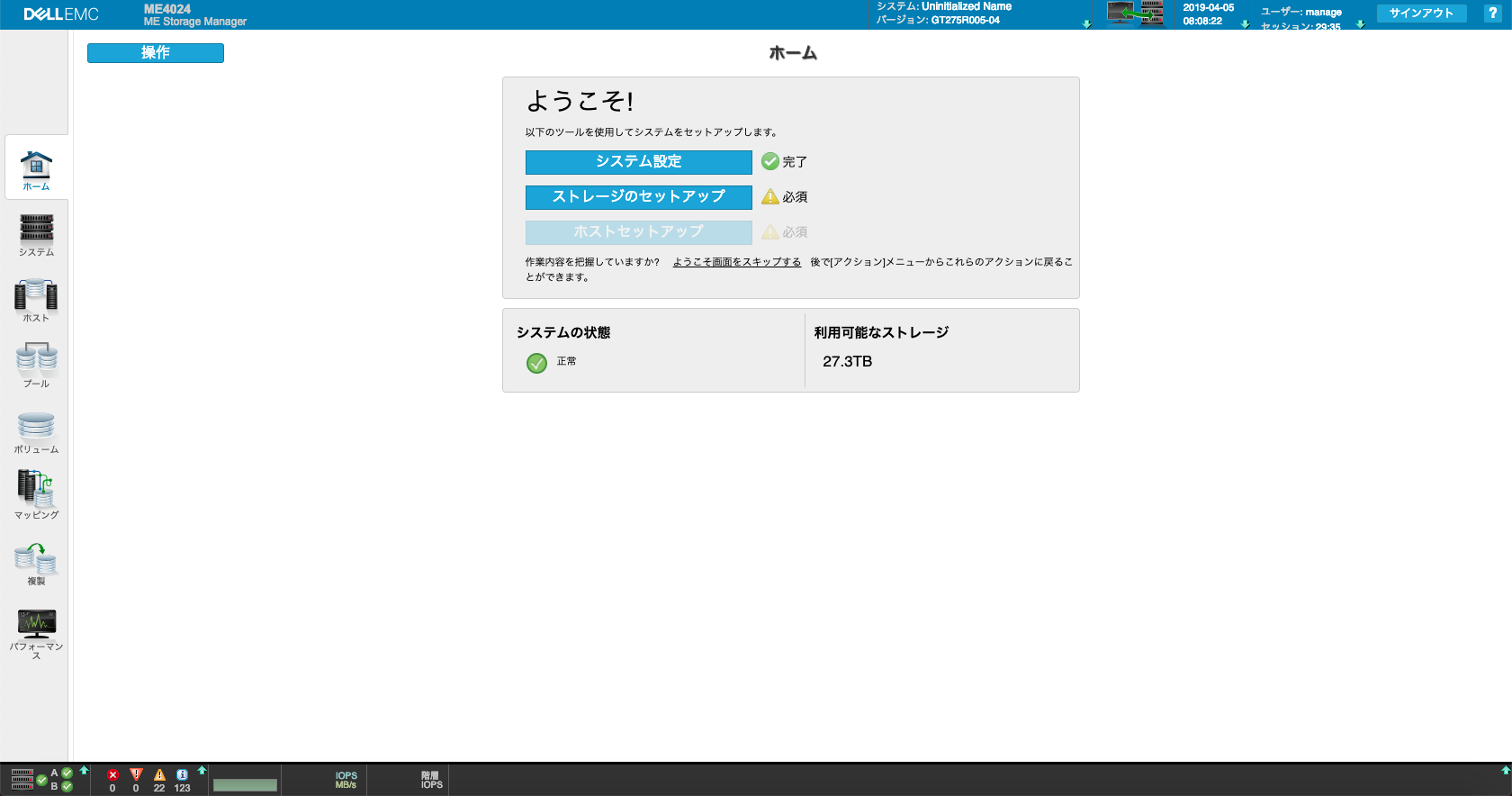Click the date 2019-04-05 text
The height and width of the screenshot is (796, 1512).
tap(1209, 7)
